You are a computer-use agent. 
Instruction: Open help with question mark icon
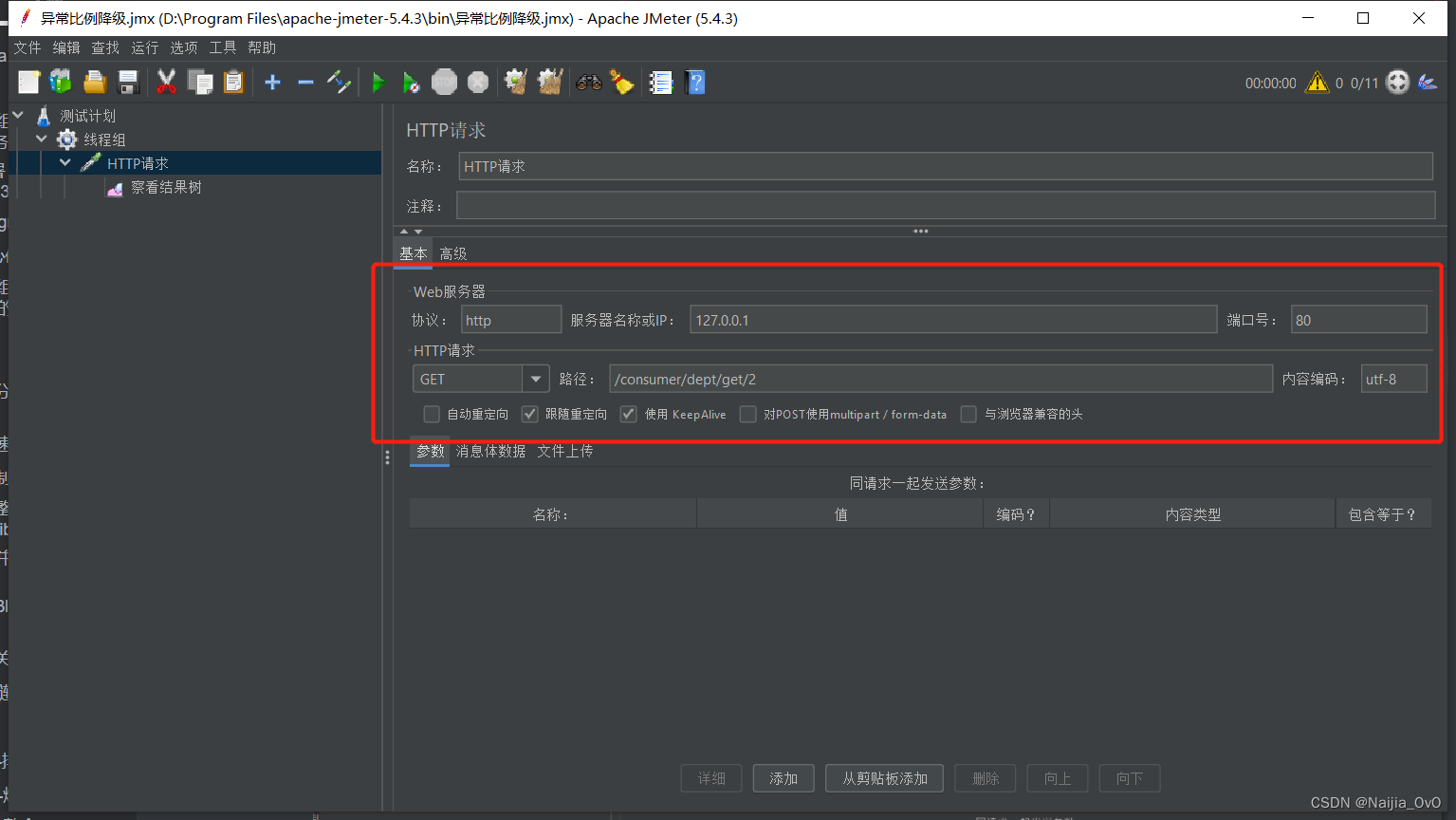tap(695, 83)
